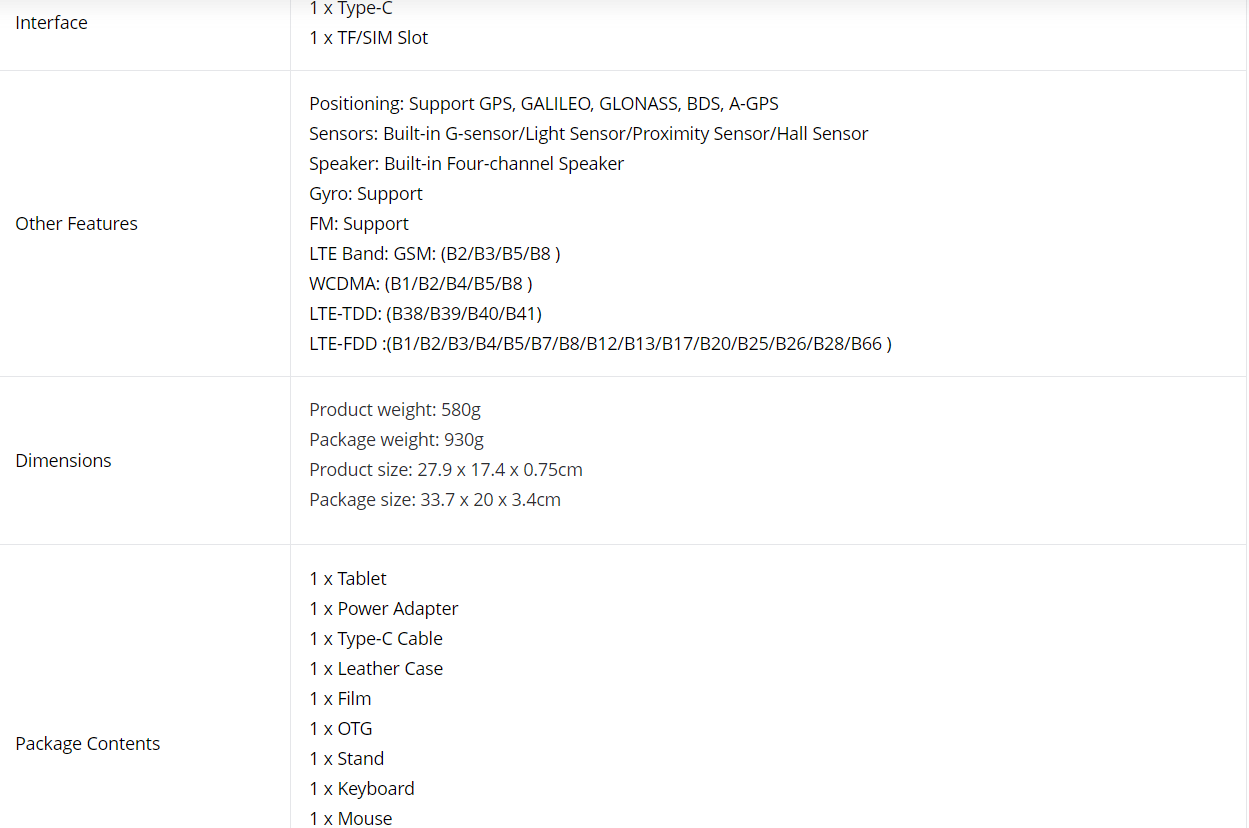Click the 1 x TF/SIM Slot text

369,38
